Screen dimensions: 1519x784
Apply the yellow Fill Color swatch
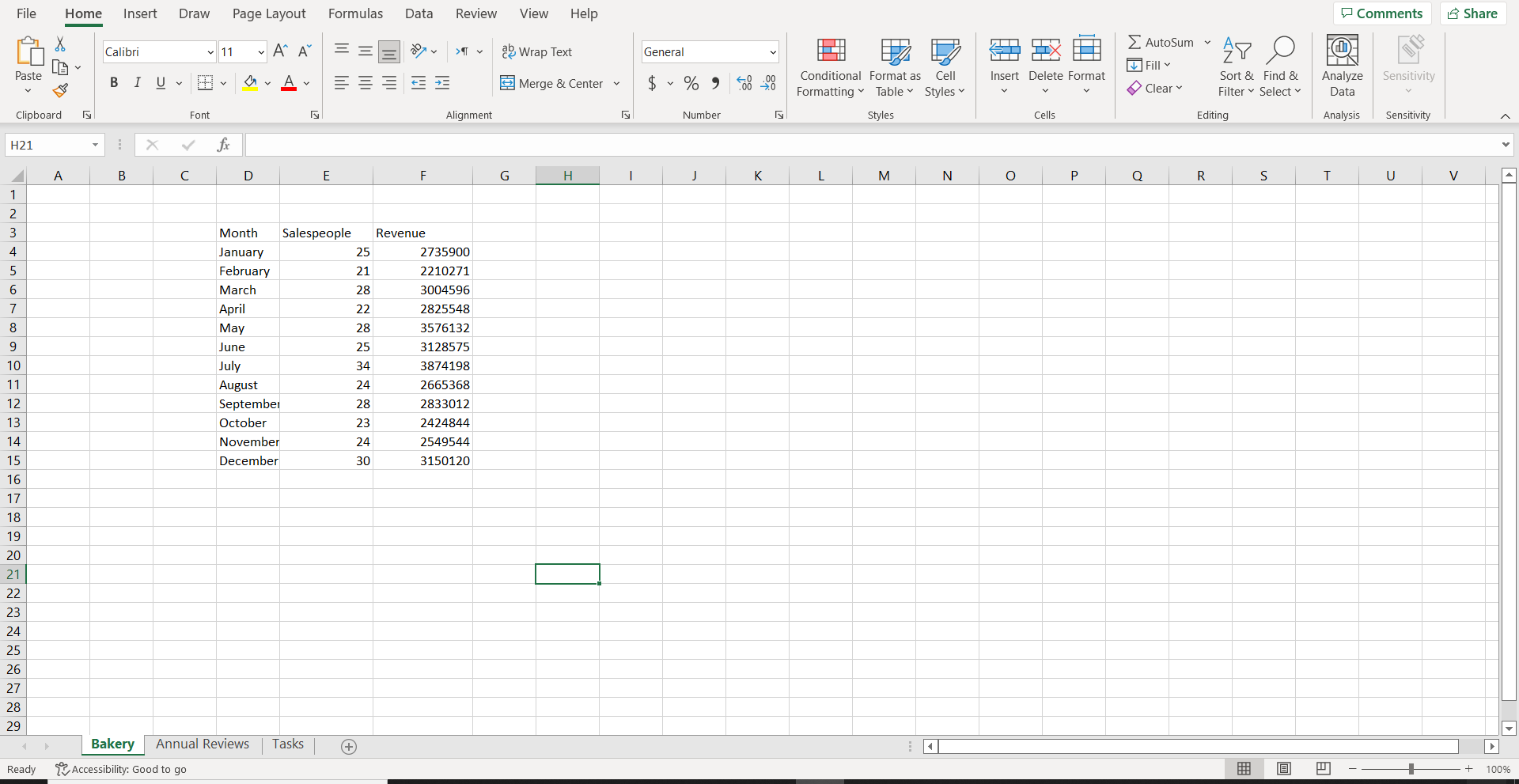(250, 83)
